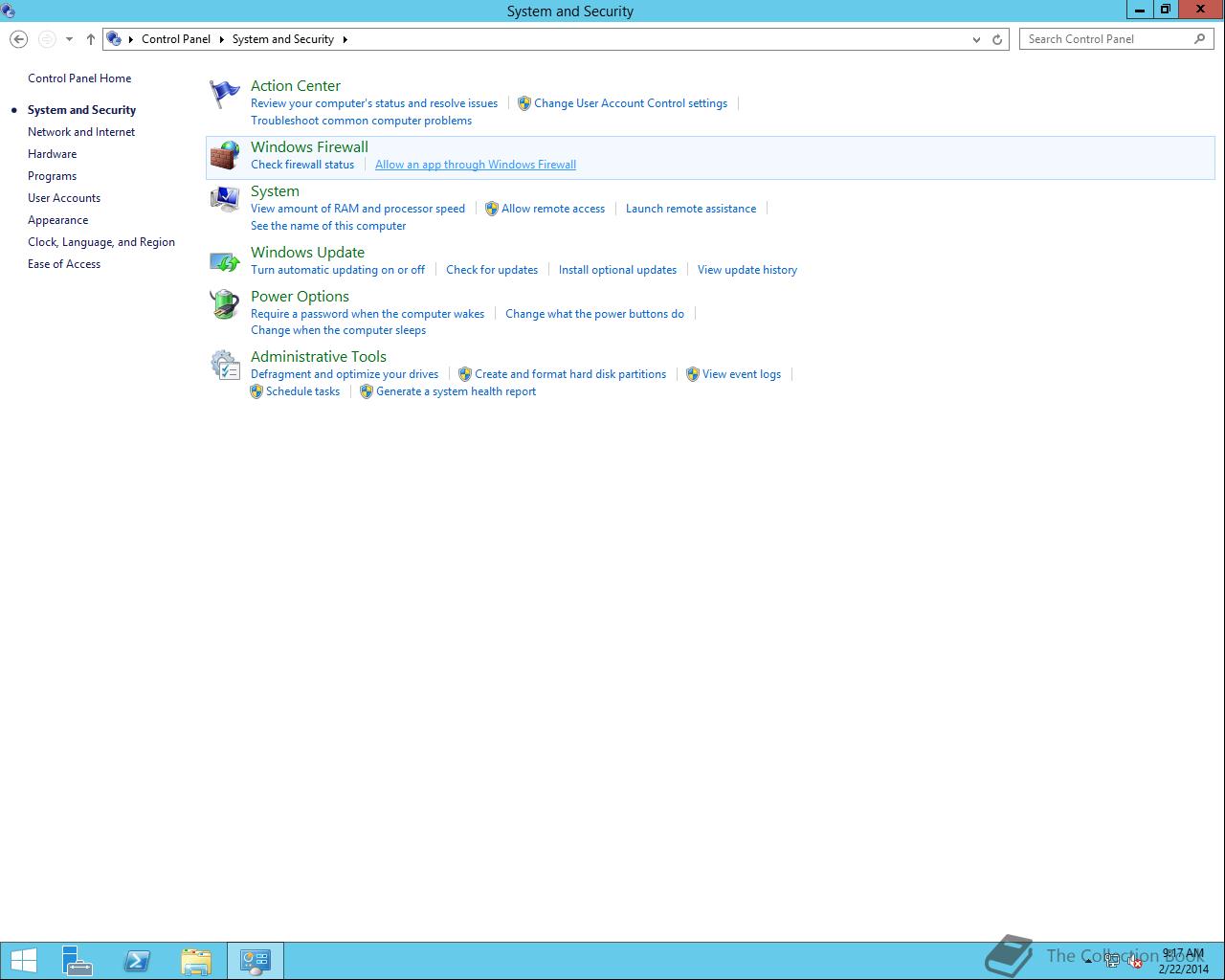
Task: Expand the arrow after Control Panel breadcrumb
Action: click(221, 39)
